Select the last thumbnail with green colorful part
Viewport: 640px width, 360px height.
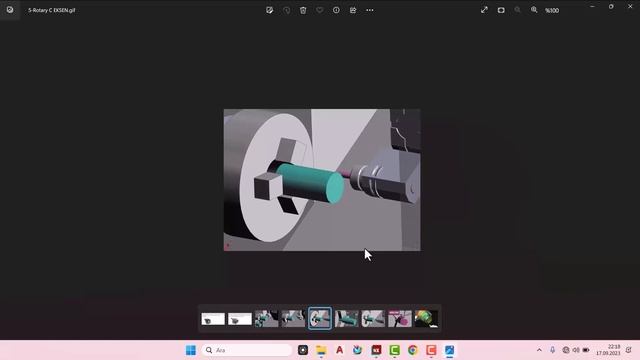coord(426,318)
